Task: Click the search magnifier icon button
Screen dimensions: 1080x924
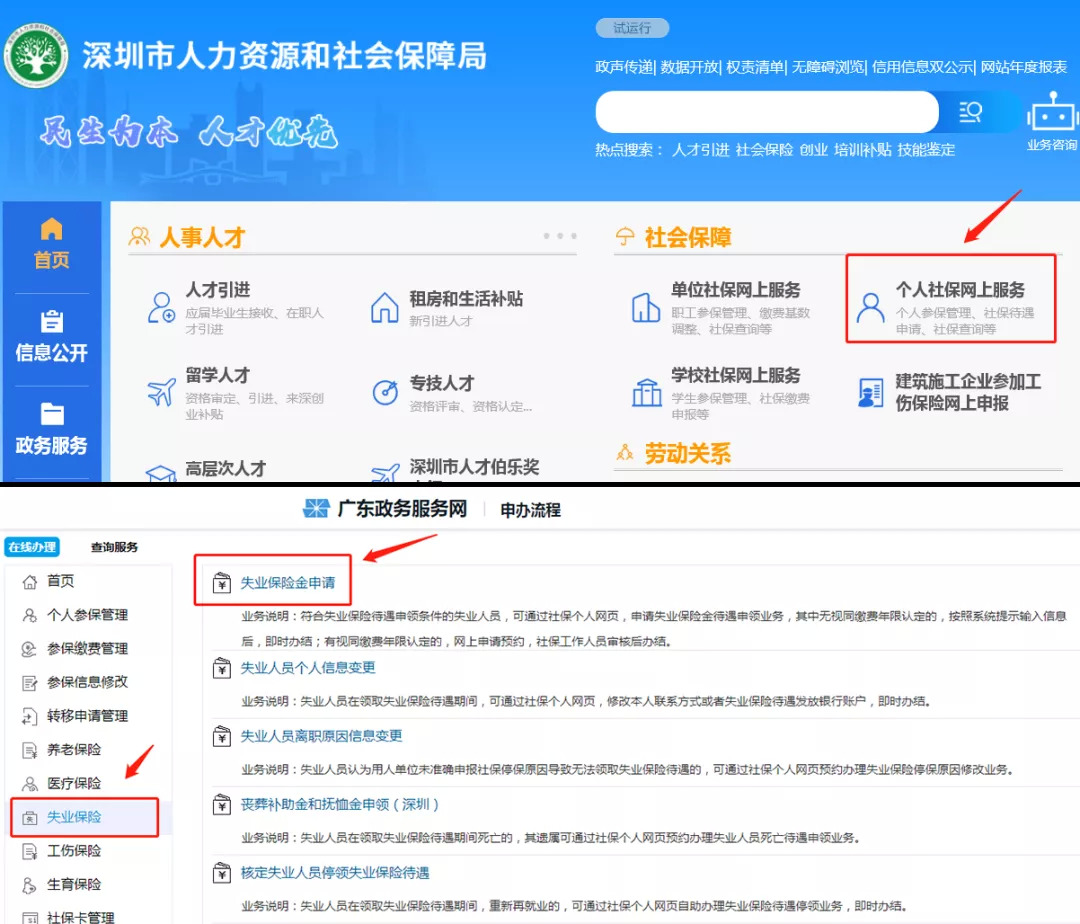Action: [970, 112]
